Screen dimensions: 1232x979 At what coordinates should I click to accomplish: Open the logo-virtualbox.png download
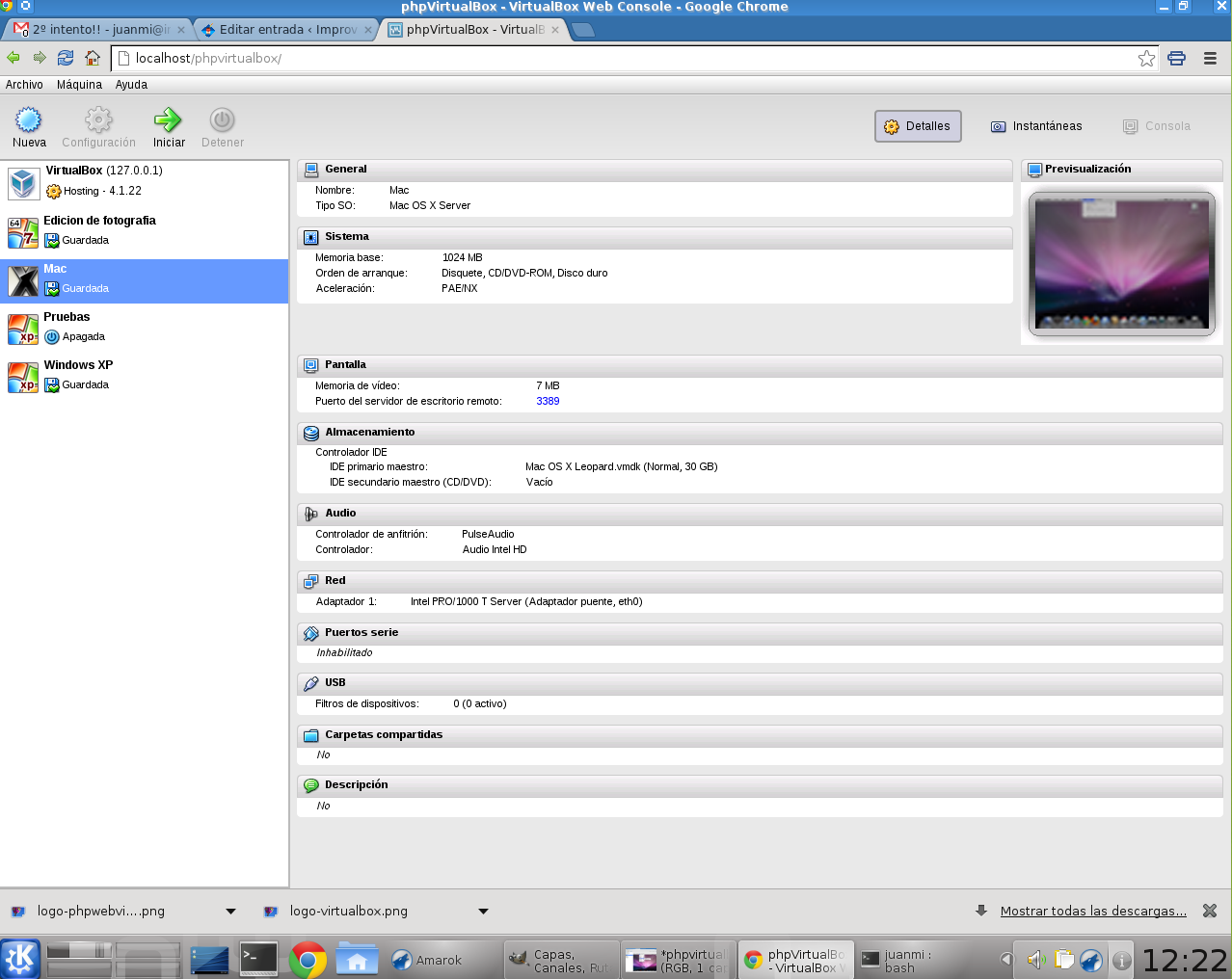[x=335, y=912]
